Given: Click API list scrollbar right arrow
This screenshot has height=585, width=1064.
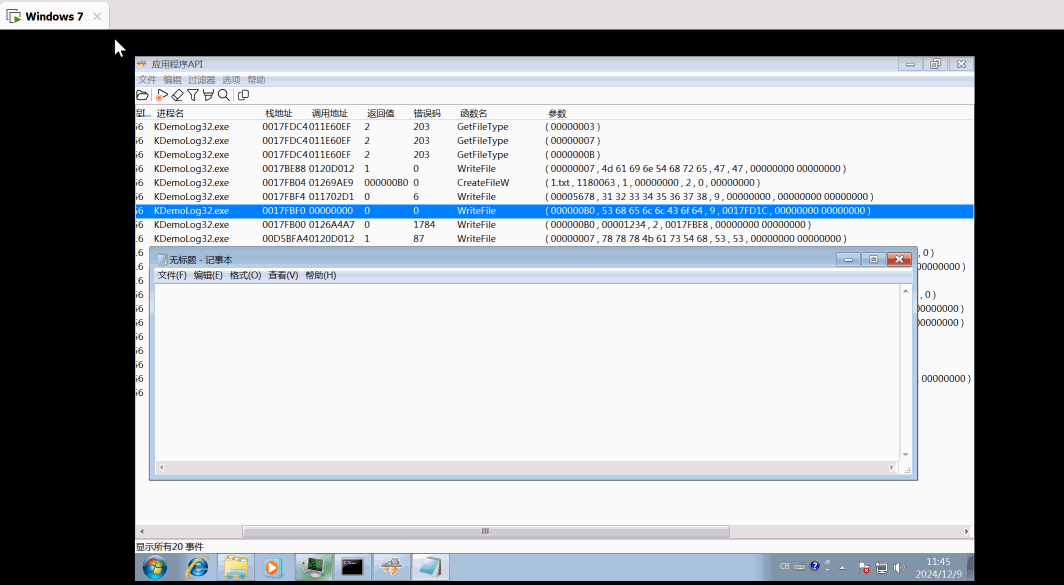Looking at the screenshot, I should tap(967, 531).
